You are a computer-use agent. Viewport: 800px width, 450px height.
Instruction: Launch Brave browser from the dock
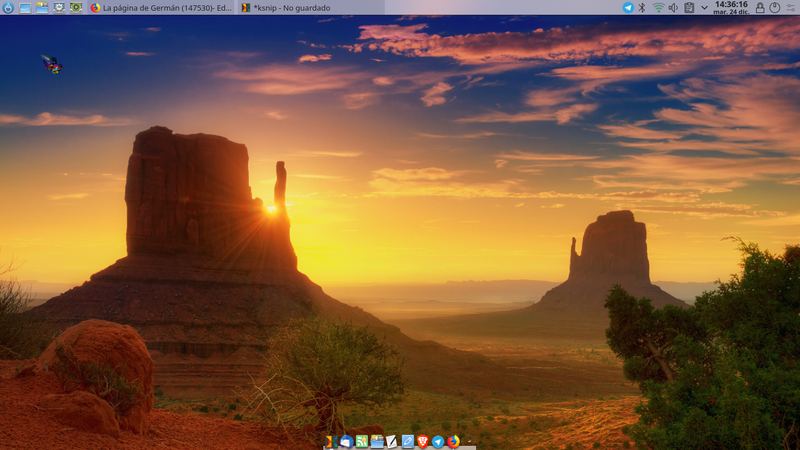[x=422, y=441]
